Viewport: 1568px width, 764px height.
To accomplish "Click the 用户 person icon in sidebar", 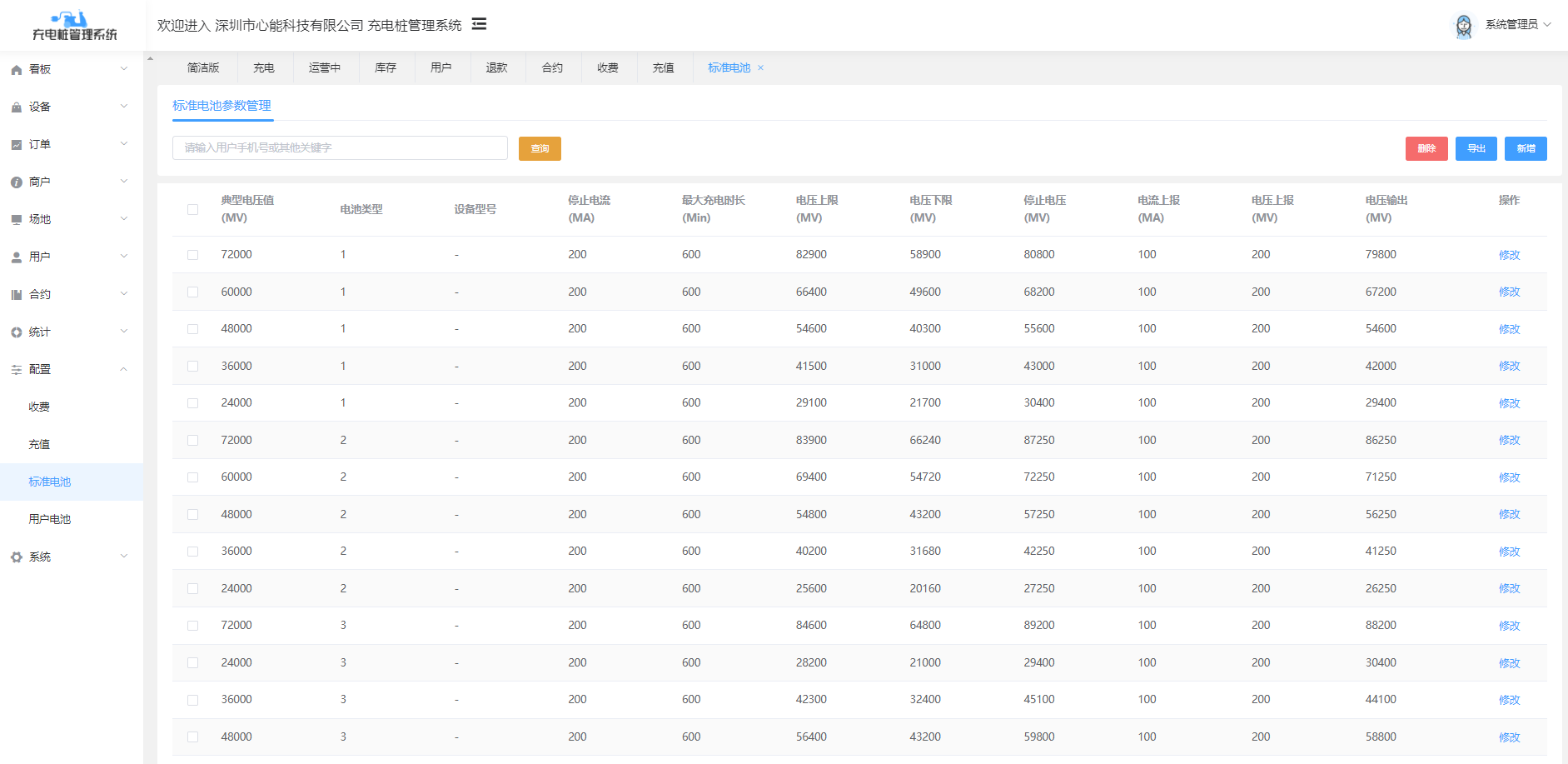I will (17, 257).
